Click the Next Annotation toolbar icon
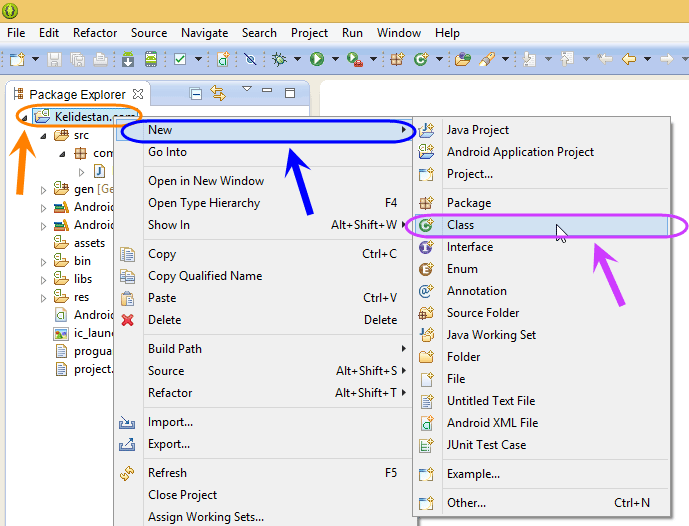Image resolution: width=689 pixels, height=526 pixels. pos(529,59)
